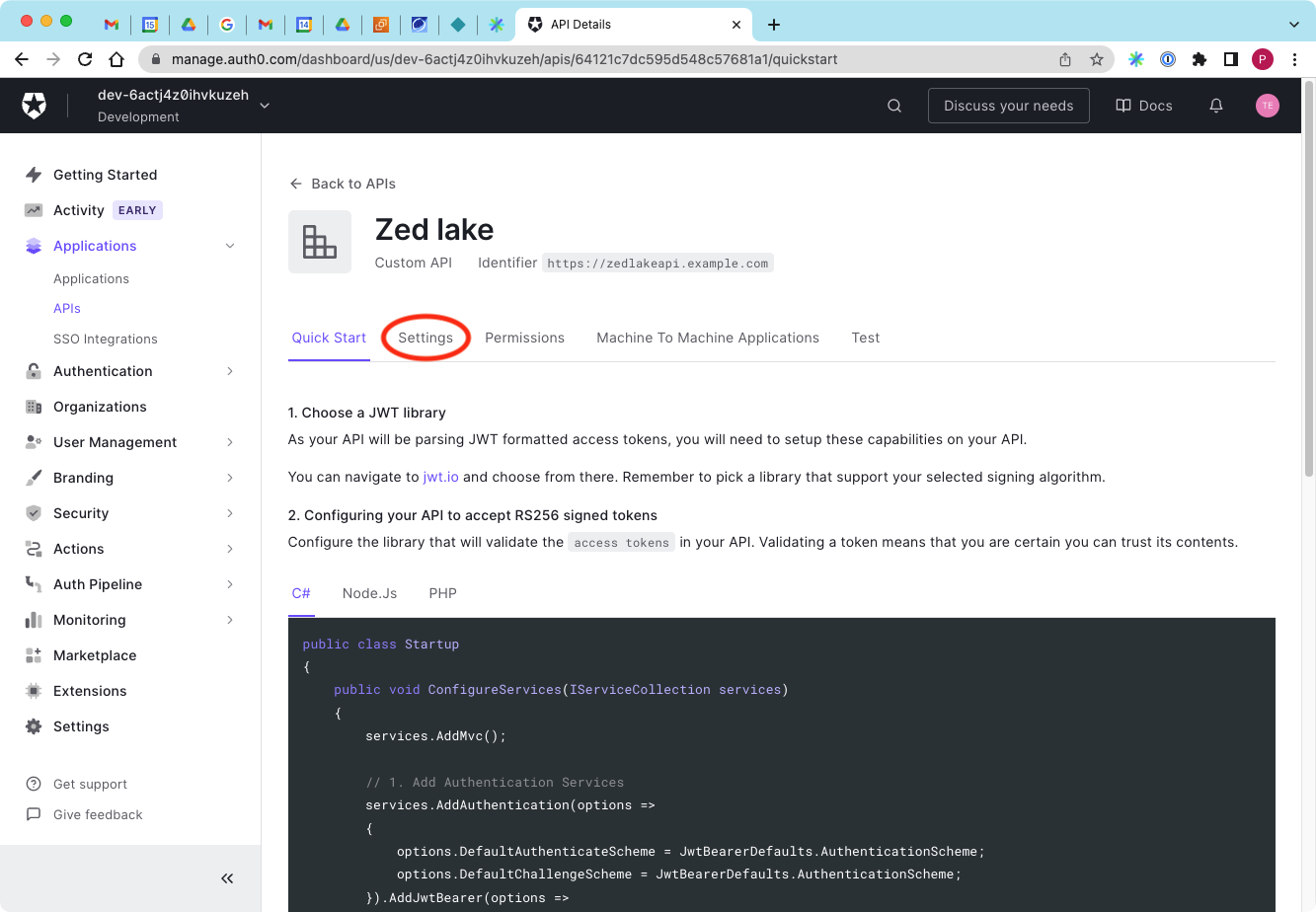Bookmark this page with star icon
This screenshot has width=1316, height=912.
tap(1096, 59)
